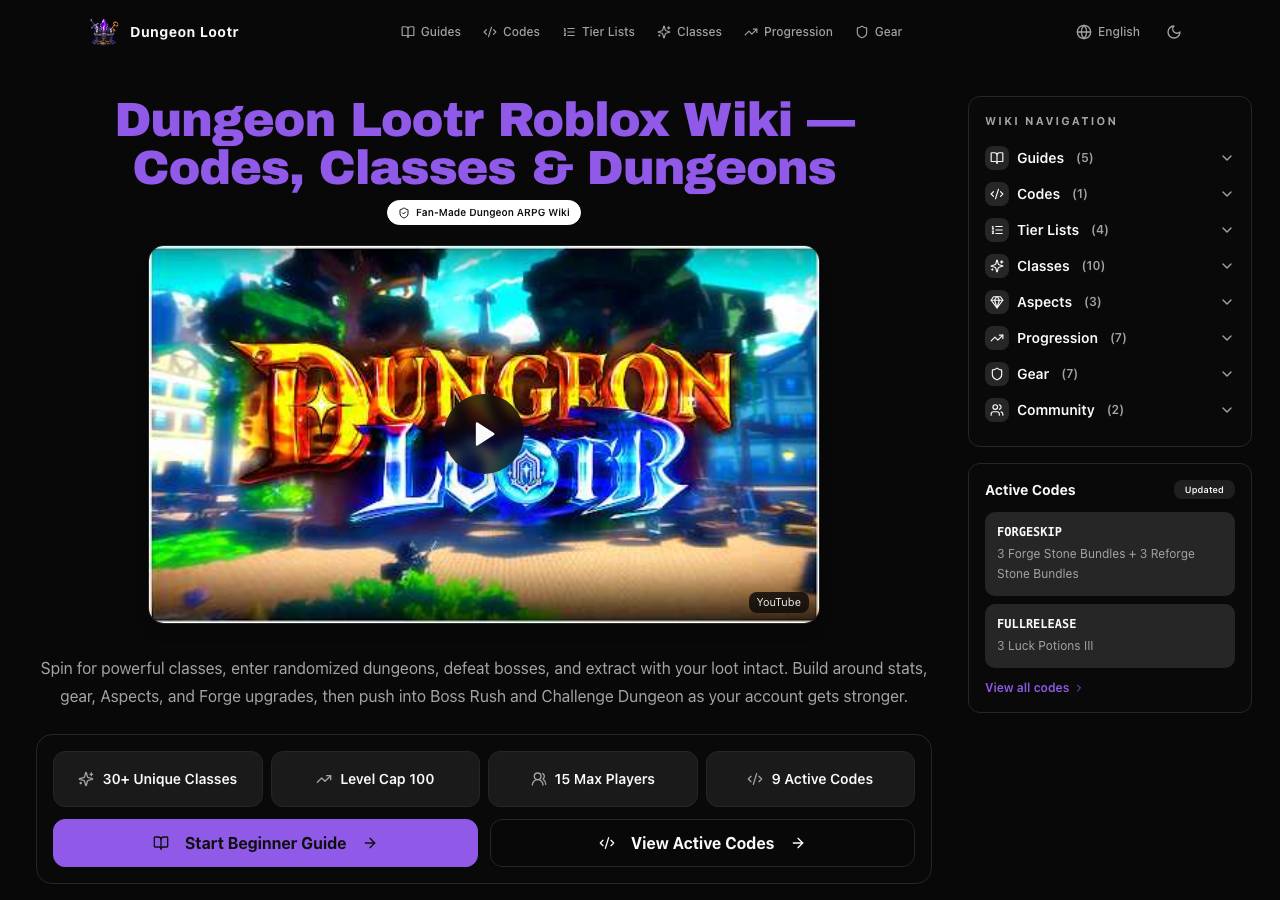Click the 9 Active Codes stat card
The image size is (1280, 900).
pyautogui.click(x=810, y=779)
